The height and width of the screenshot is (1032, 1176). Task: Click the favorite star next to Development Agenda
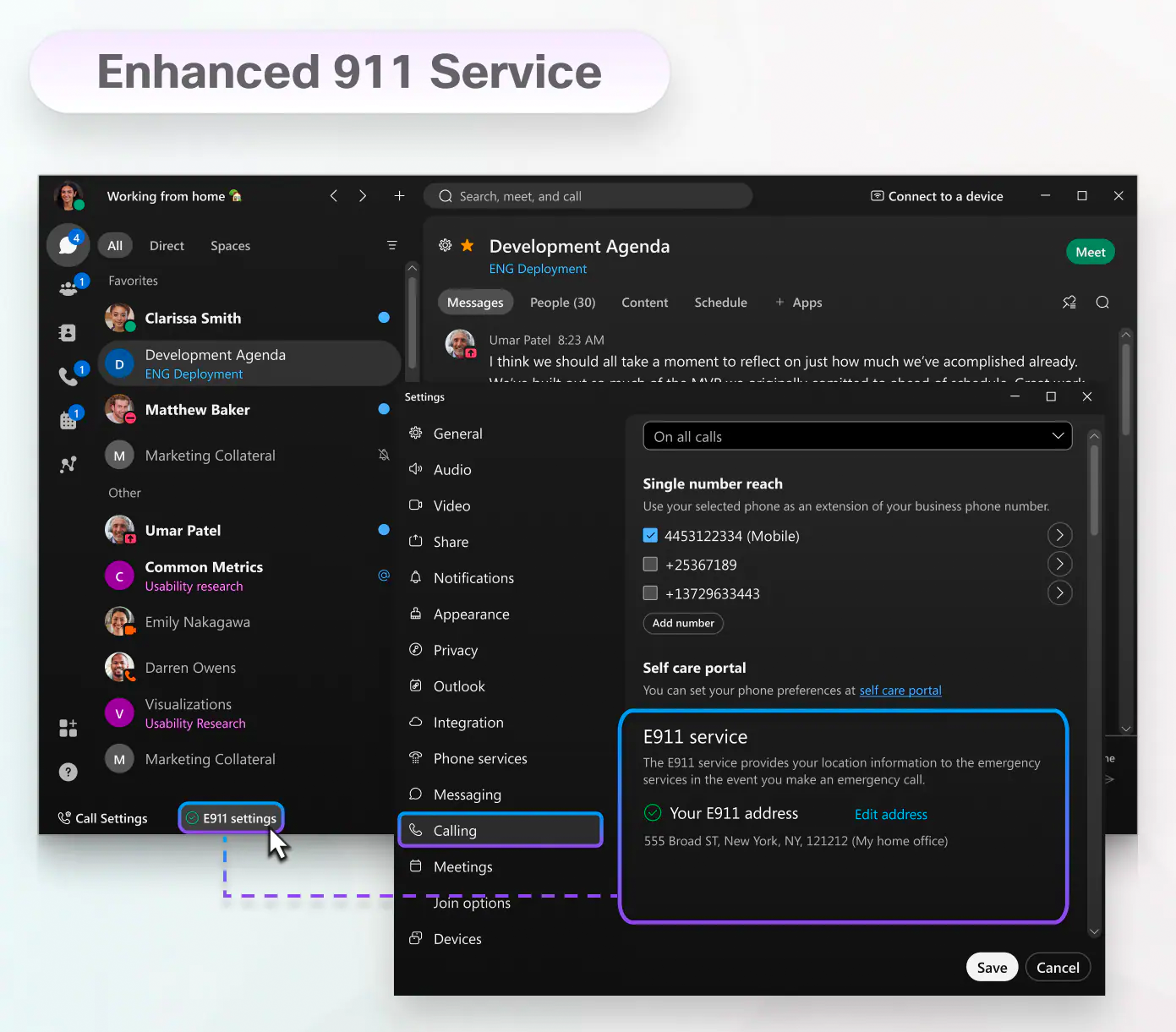pyautogui.click(x=468, y=246)
